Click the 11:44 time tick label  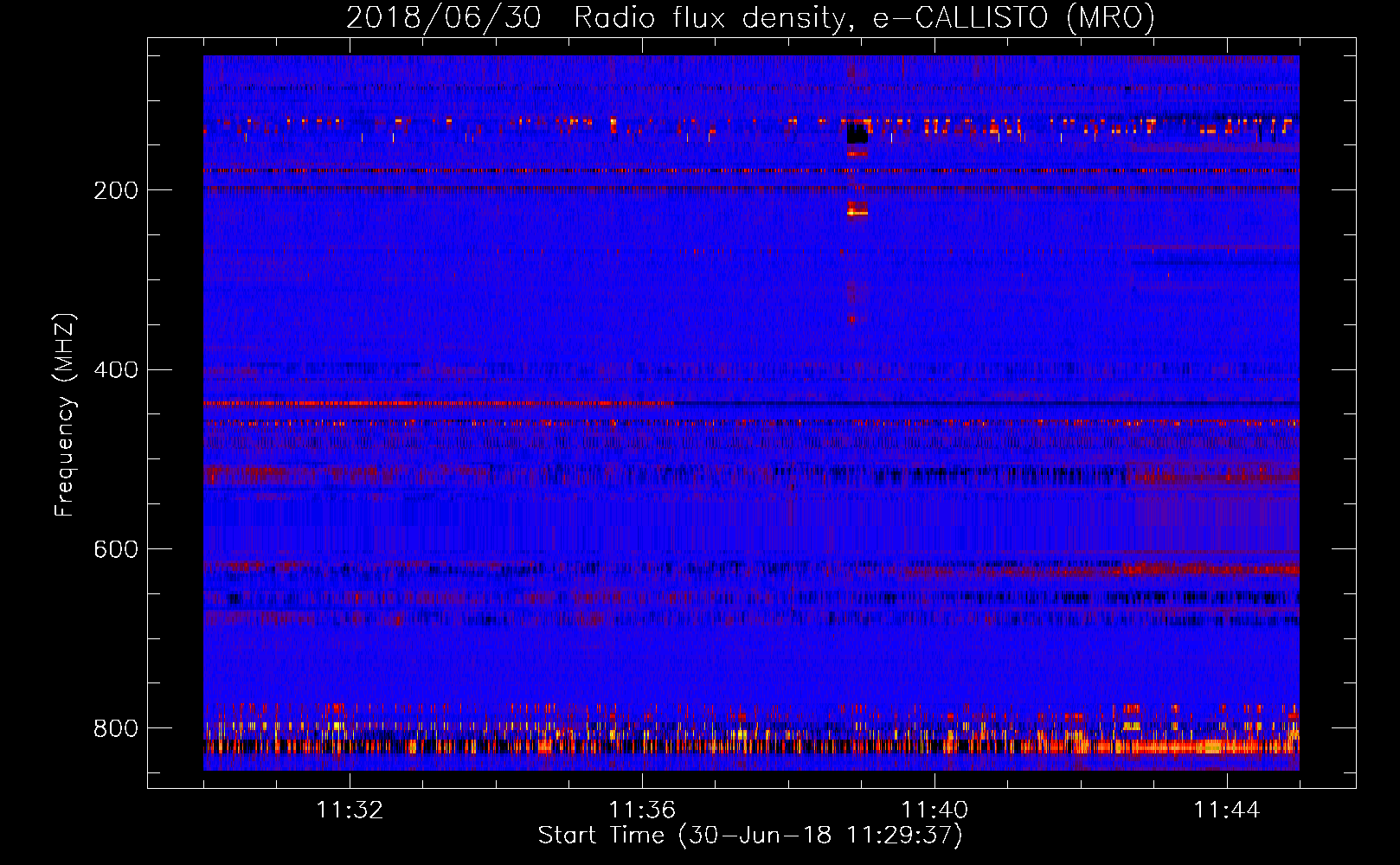[x=1227, y=811]
